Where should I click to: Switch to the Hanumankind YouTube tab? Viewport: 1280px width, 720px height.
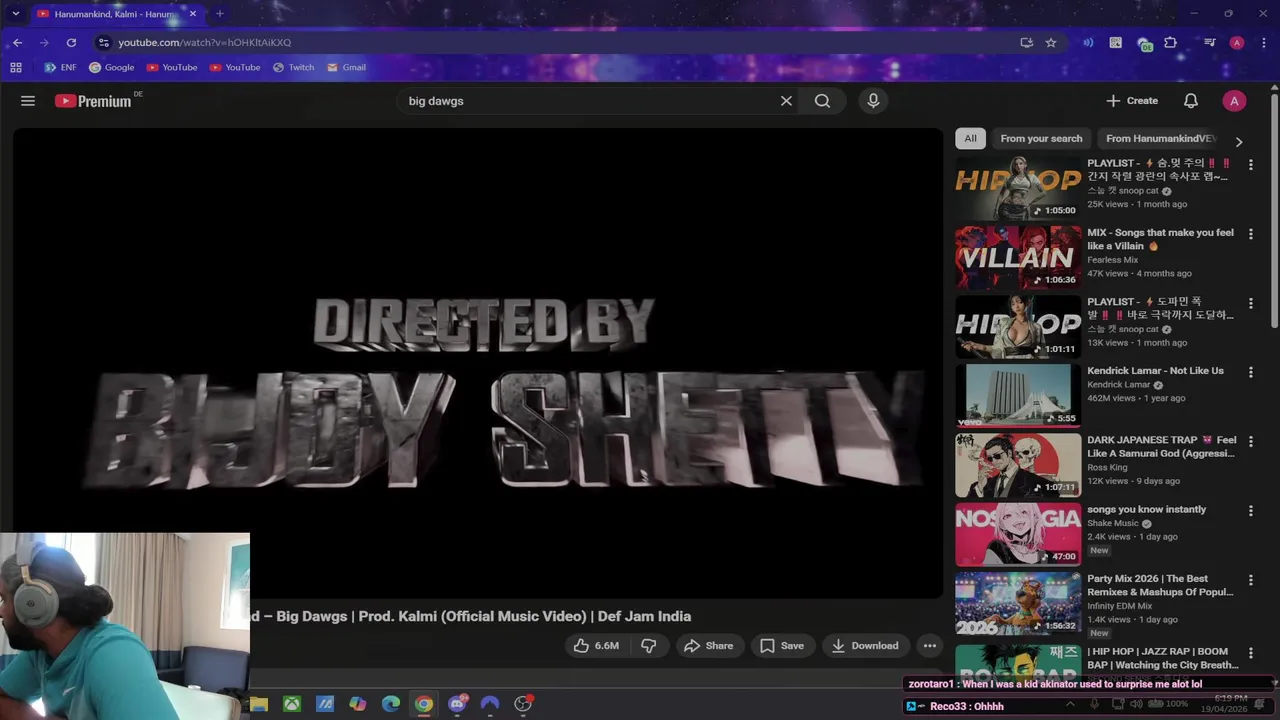pyautogui.click(x=113, y=14)
